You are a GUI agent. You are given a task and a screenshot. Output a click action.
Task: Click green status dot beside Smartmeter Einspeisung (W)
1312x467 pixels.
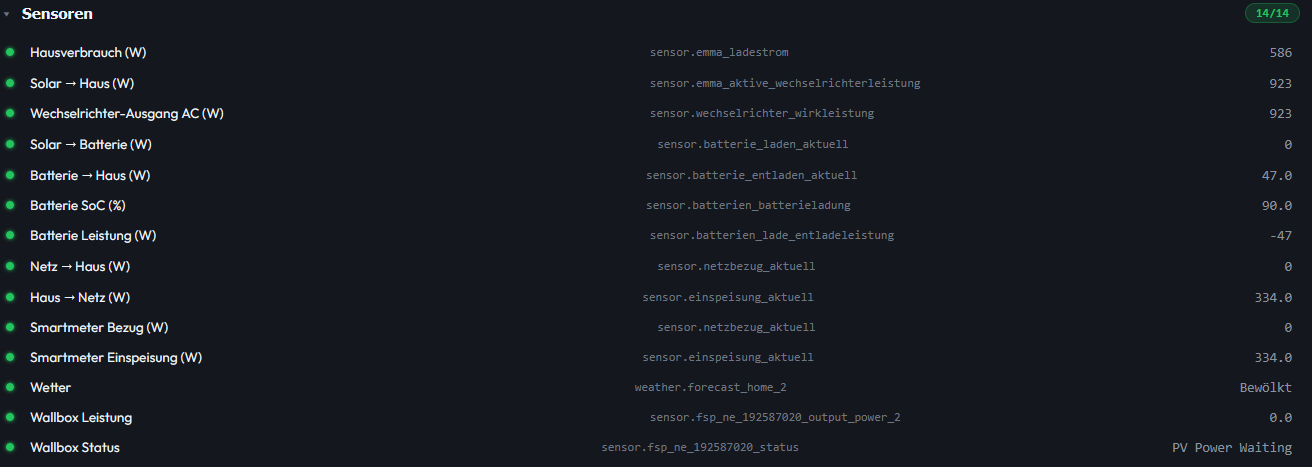[10, 357]
